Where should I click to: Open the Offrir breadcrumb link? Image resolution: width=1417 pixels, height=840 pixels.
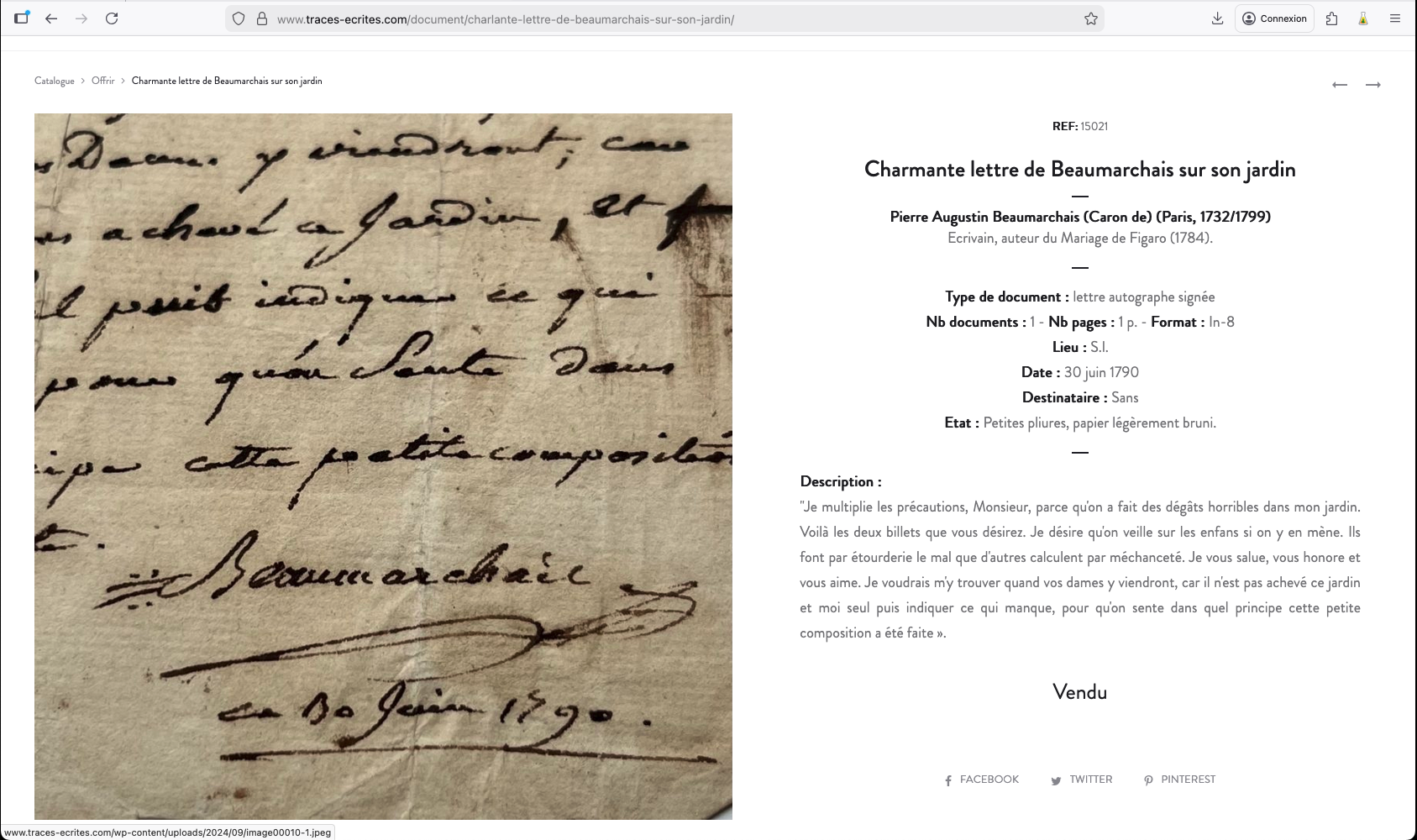pyautogui.click(x=102, y=81)
